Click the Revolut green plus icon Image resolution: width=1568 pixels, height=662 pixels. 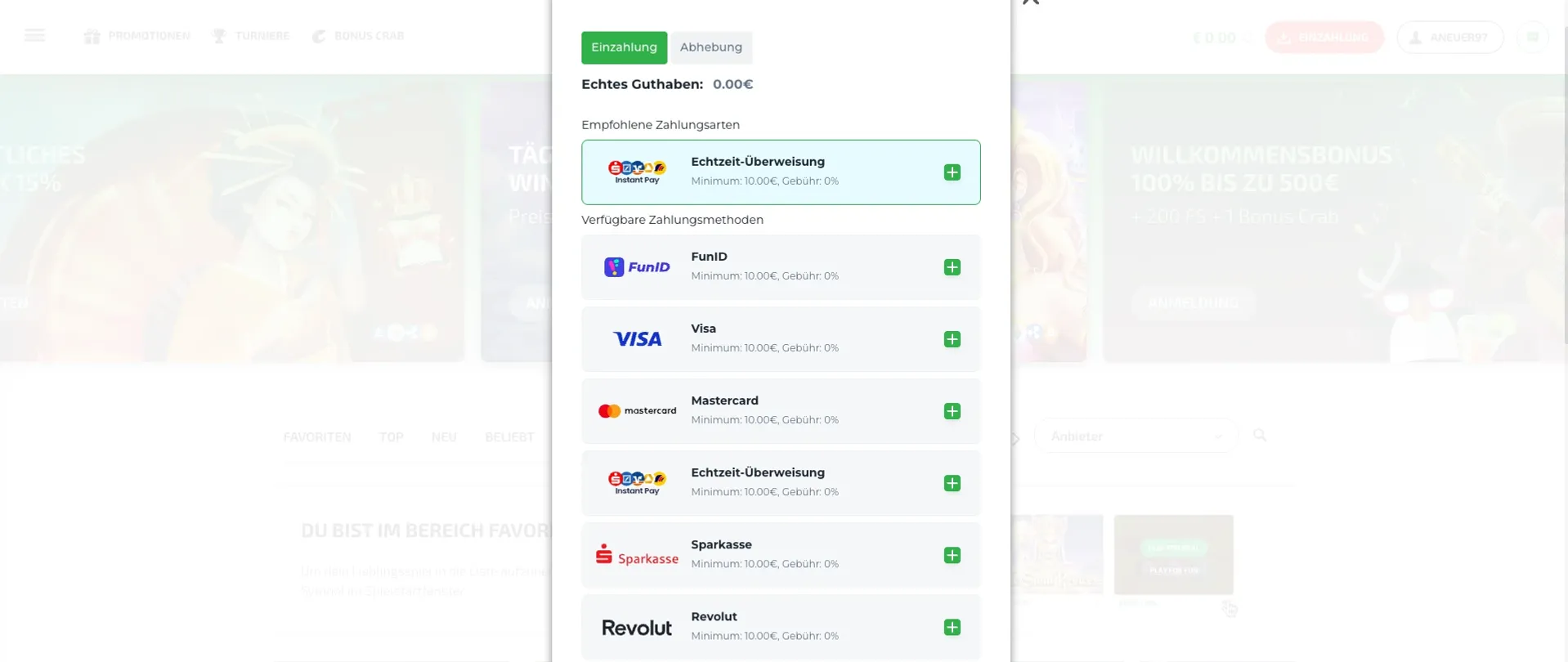[952, 627]
